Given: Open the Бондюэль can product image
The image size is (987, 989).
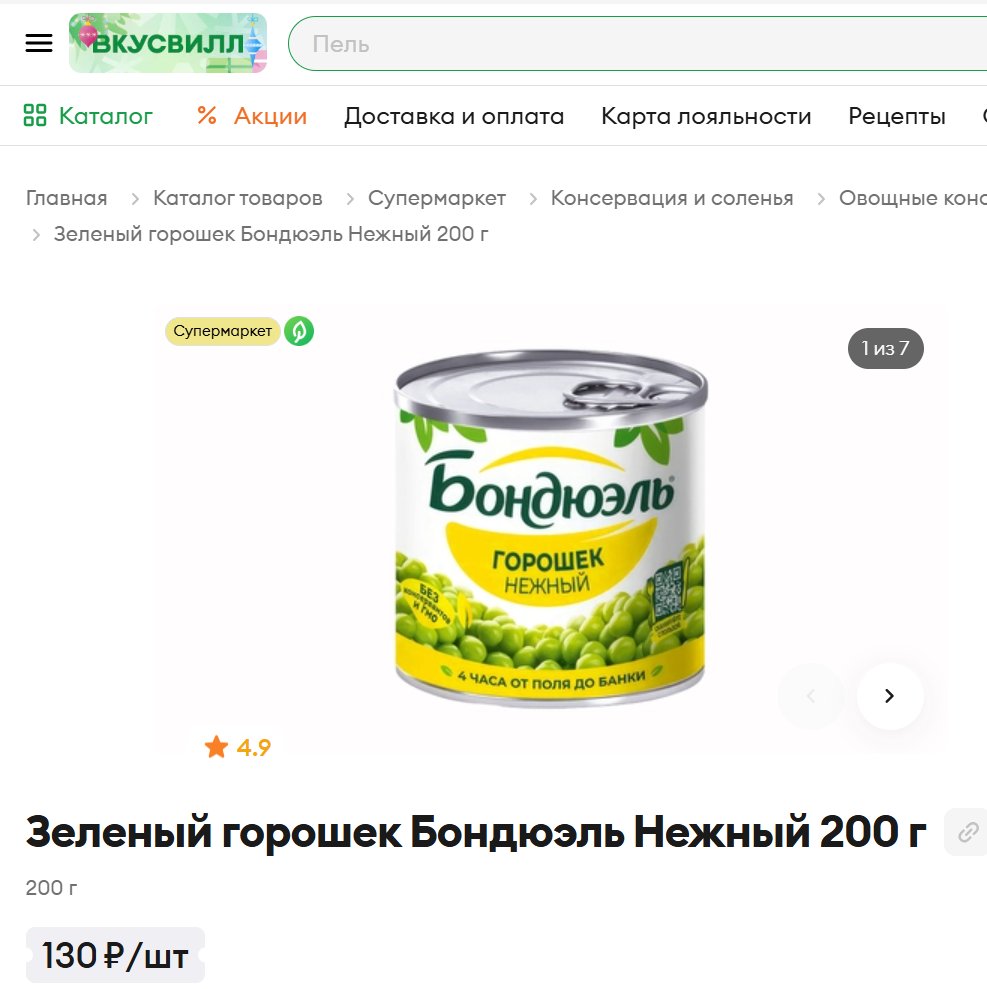Looking at the screenshot, I should pos(551,529).
